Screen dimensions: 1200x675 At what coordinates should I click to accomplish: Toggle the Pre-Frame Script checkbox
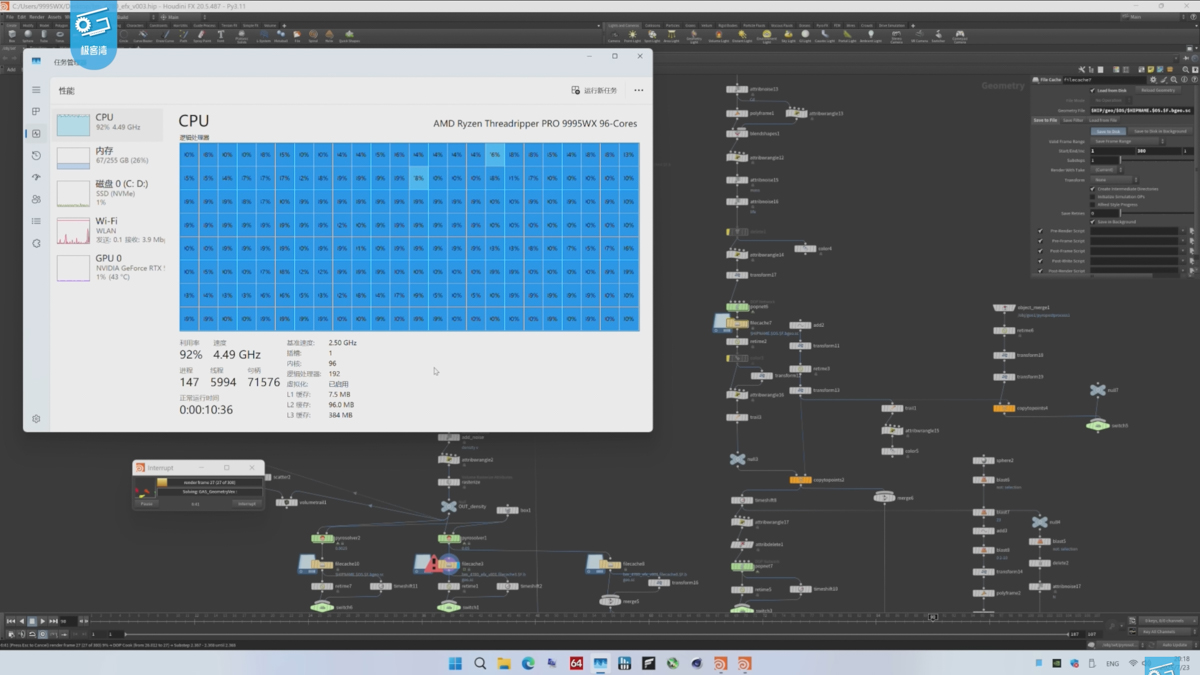pyautogui.click(x=1041, y=241)
